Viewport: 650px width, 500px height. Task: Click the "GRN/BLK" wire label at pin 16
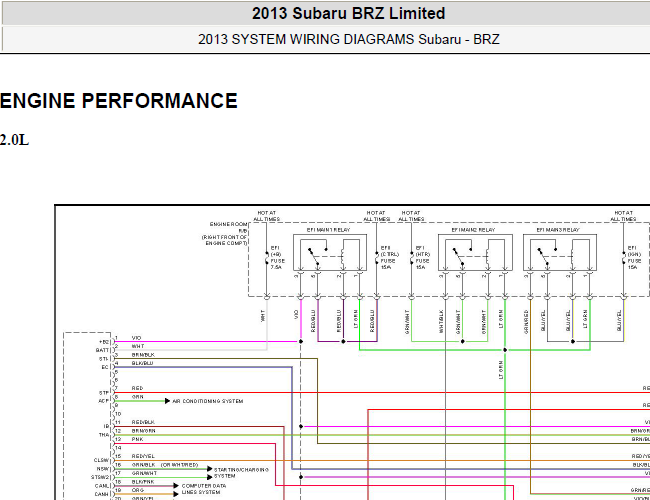(x=143, y=465)
